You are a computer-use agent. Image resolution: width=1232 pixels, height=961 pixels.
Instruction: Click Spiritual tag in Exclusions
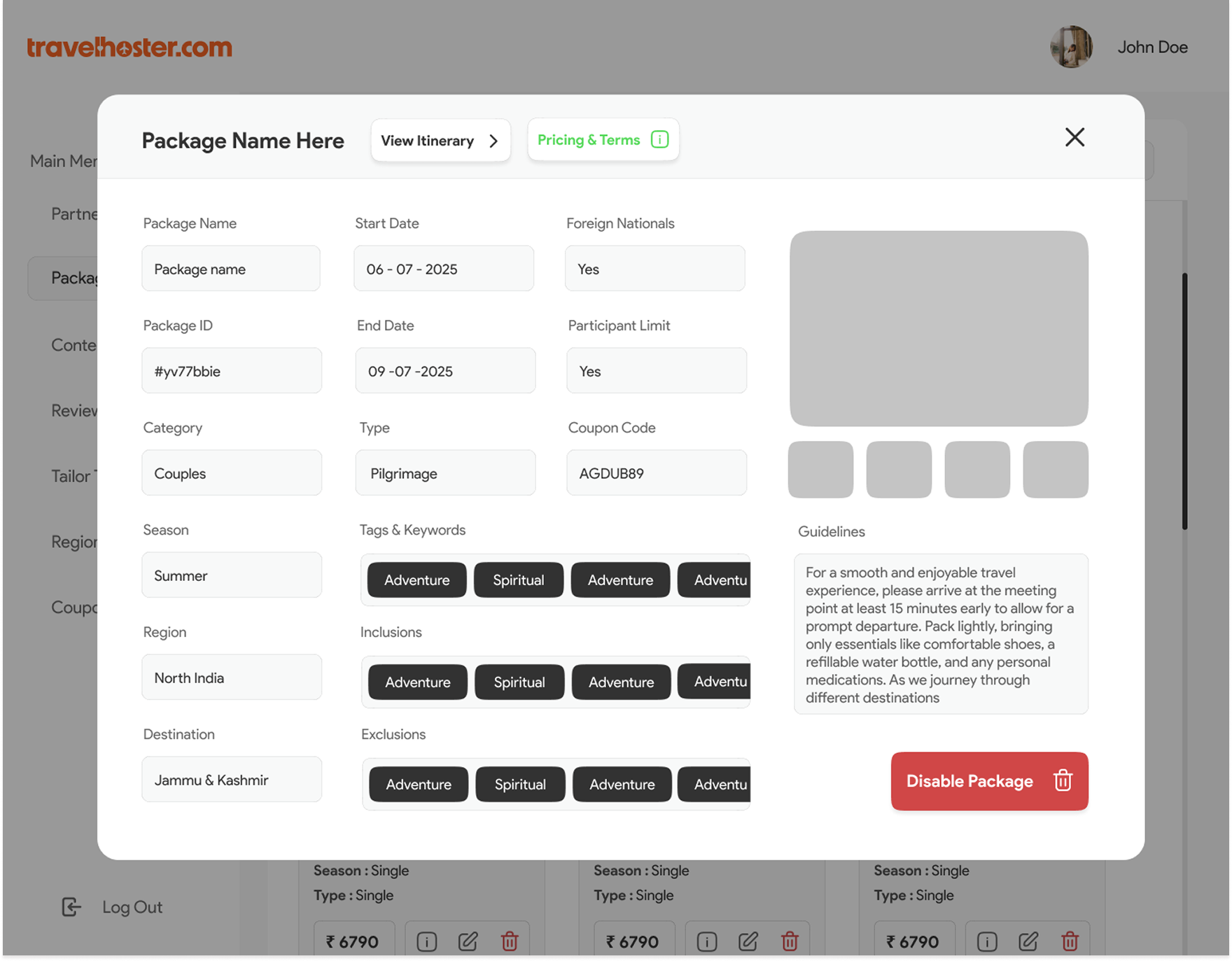click(520, 785)
